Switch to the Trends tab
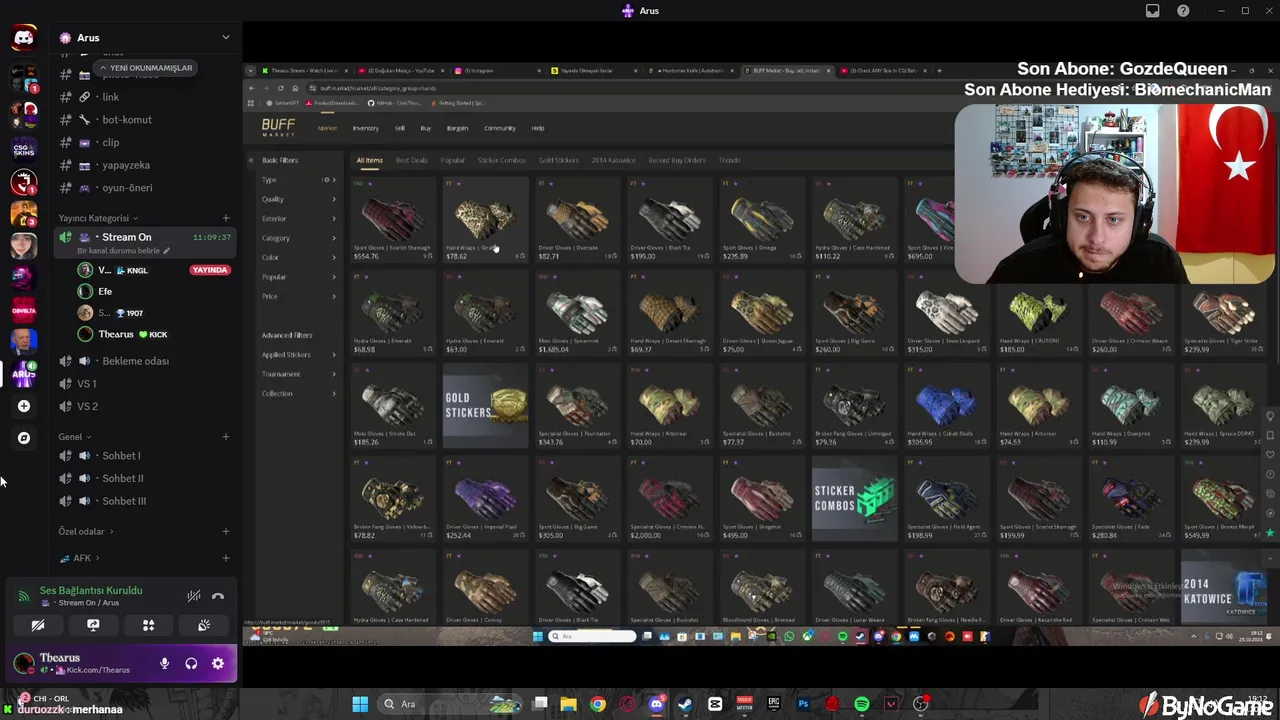1280x720 pixels. click(x=729, y=160)
